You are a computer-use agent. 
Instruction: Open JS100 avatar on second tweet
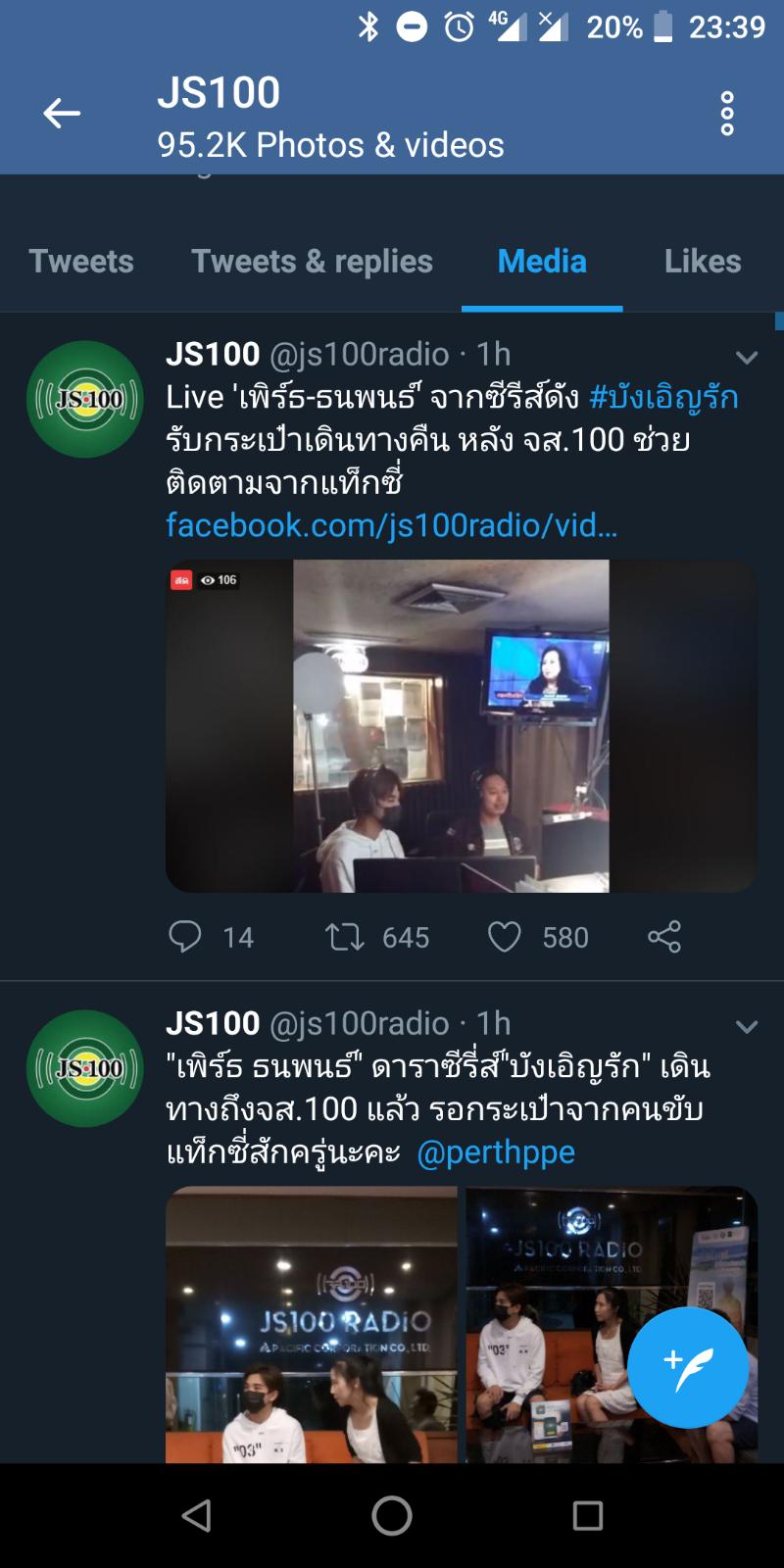pyautogui.click(x=85, y=1068)
